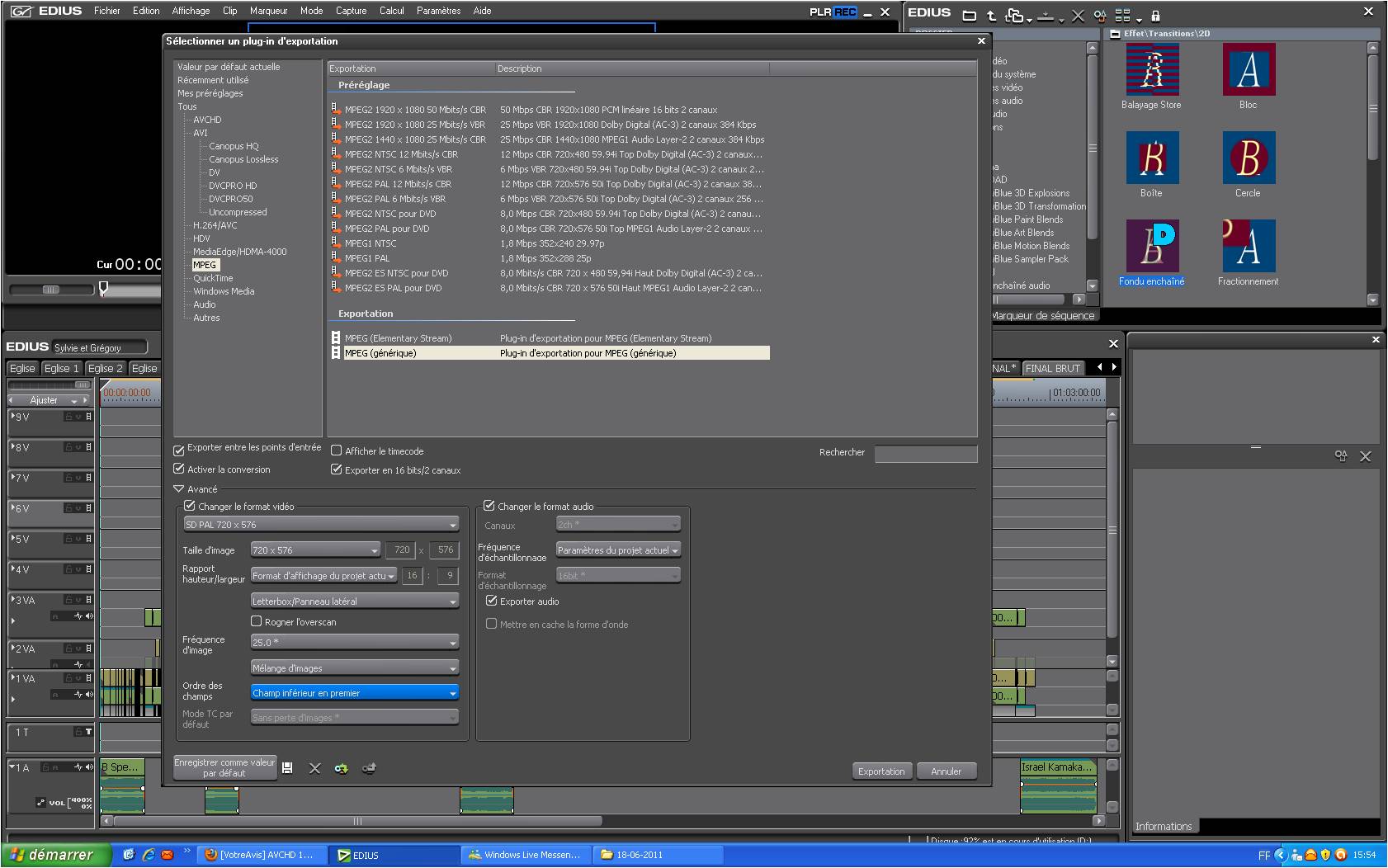The width and height of the screenshot is (1388, 868).
Task: Select the Fondu enchaîné transition thumbnail
Action: coord(1152,246)
